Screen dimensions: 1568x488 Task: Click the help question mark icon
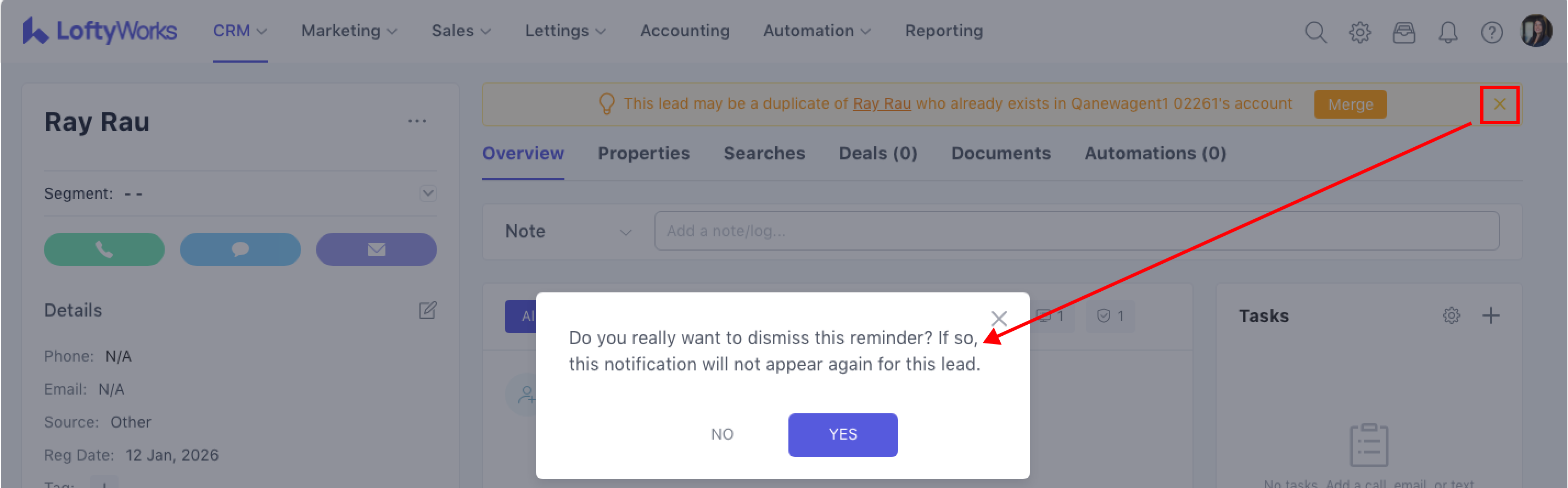tap(1491, 32)
